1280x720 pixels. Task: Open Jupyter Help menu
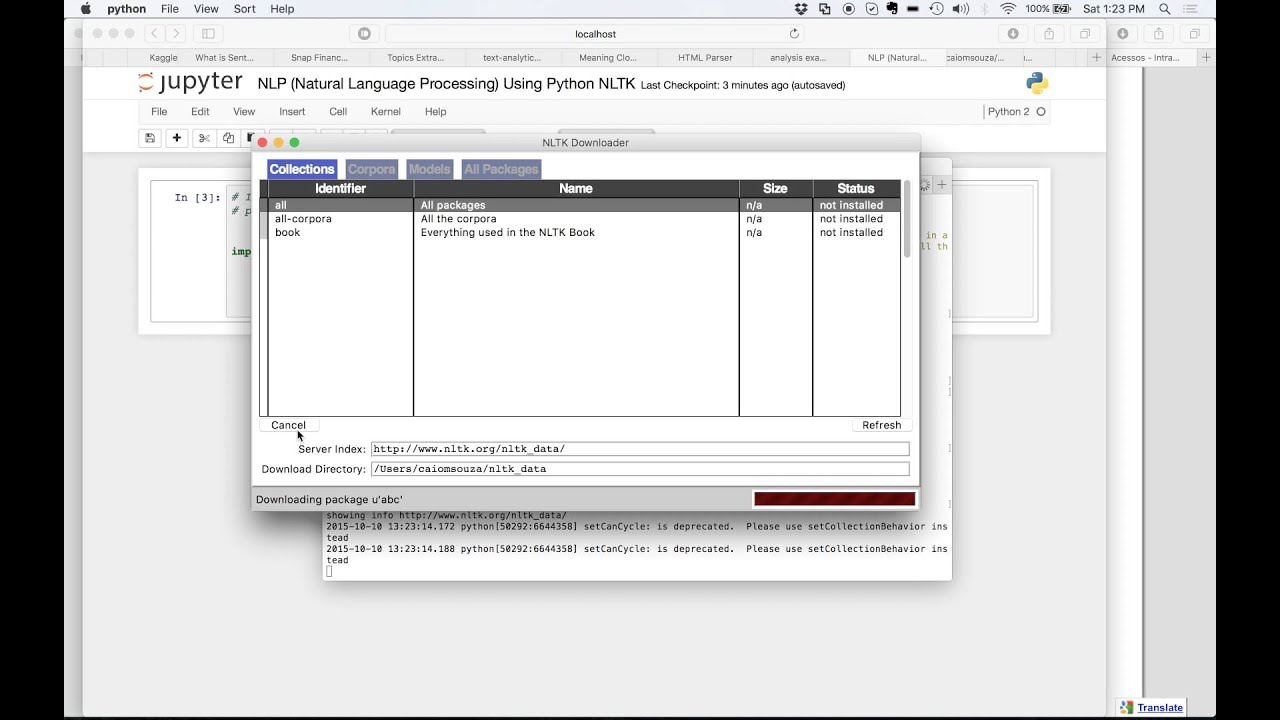435,112
